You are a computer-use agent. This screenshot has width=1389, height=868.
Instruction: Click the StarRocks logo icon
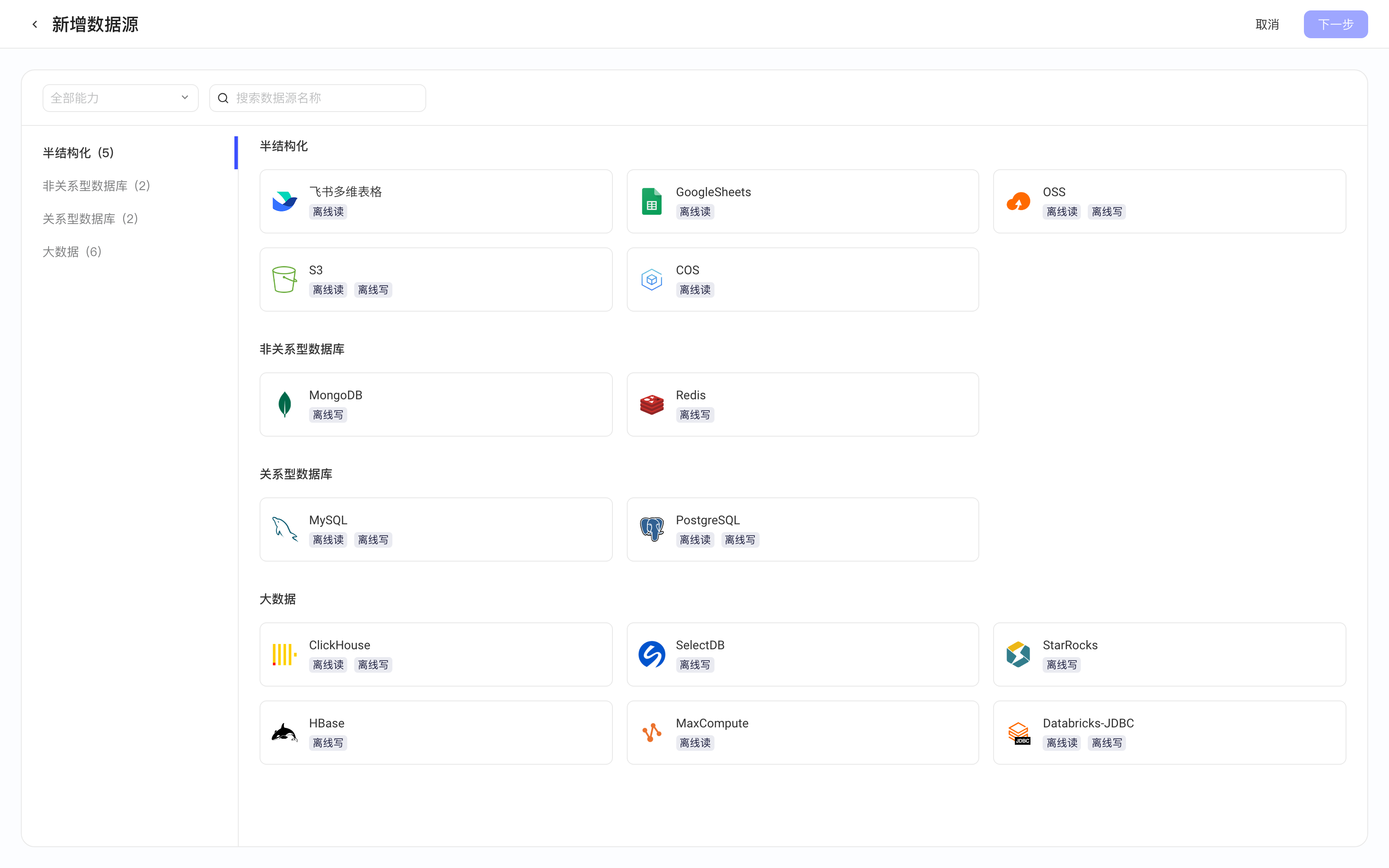tap(1018, 654)
